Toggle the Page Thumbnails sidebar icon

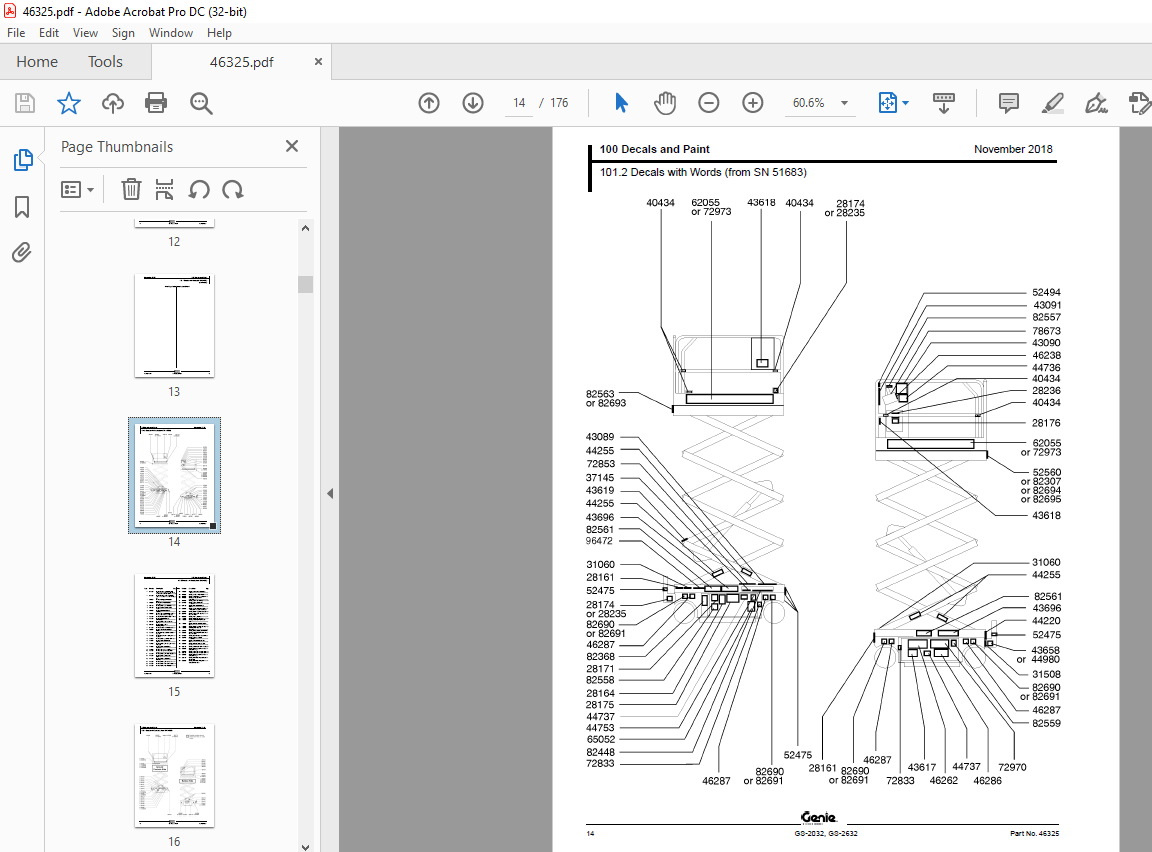(23, 159)
